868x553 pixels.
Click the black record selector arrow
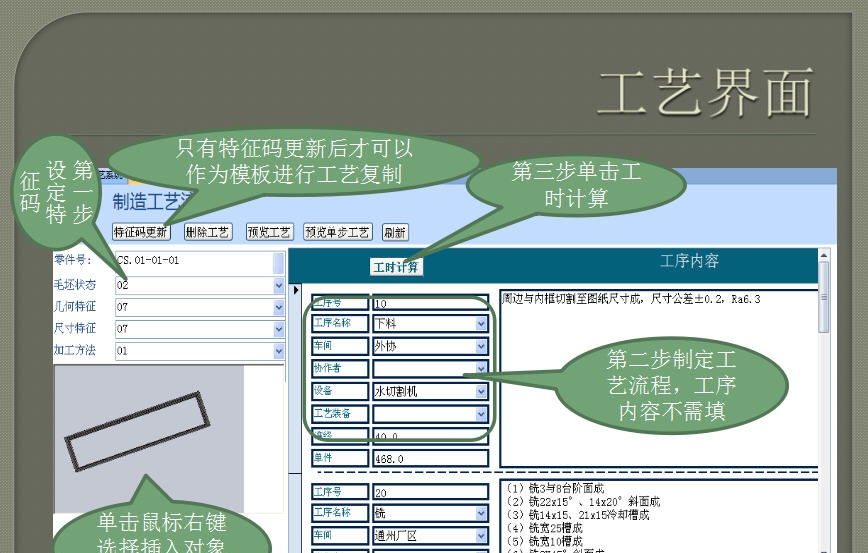[x=296, y=290]
